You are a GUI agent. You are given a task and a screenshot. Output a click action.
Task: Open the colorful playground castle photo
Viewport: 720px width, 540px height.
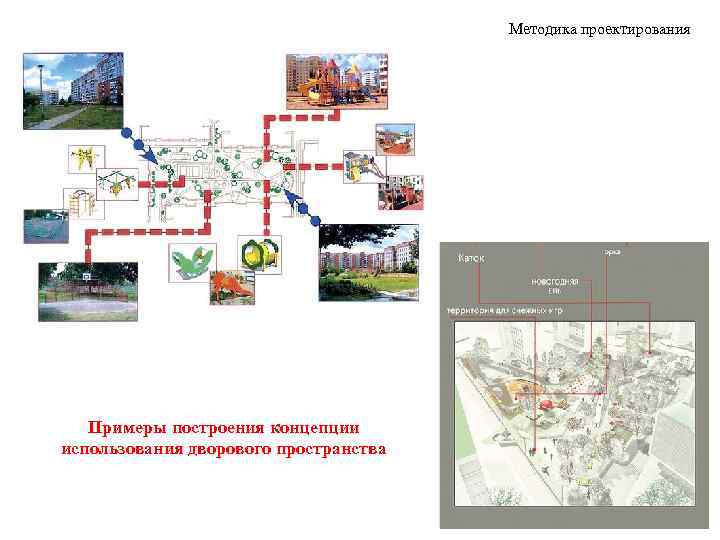point(337,81)
